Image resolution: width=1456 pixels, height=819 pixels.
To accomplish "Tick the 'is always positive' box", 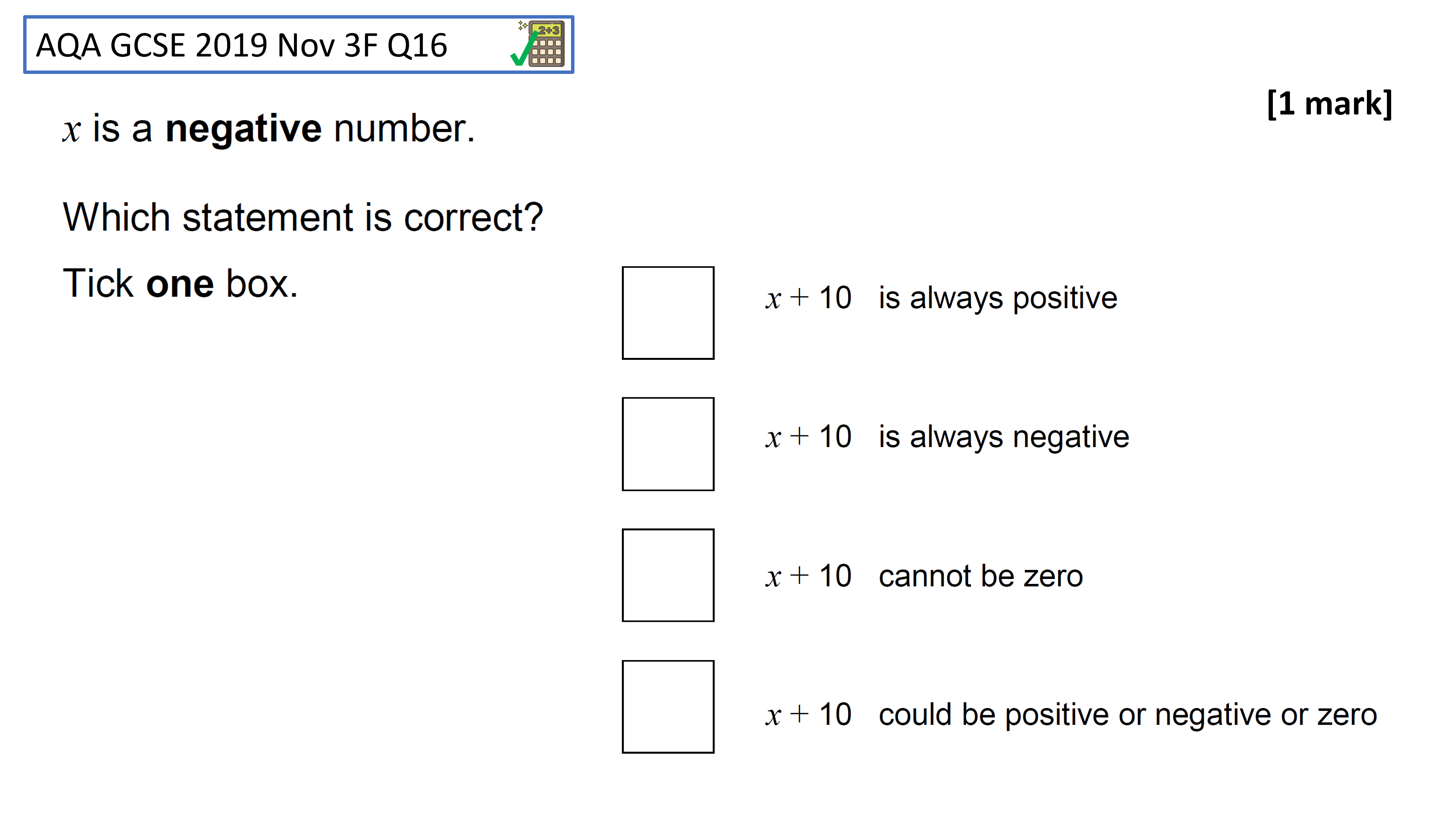I will point(668,312).
